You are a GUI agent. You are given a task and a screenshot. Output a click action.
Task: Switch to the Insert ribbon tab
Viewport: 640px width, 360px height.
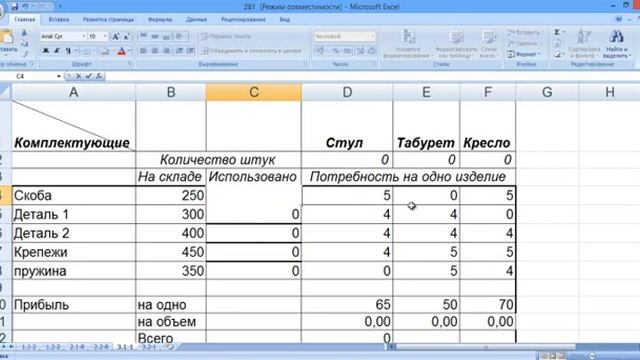tap(59, 19)
